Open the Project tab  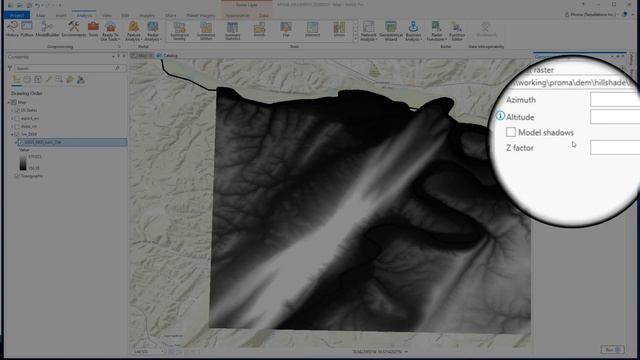[17, 15]
